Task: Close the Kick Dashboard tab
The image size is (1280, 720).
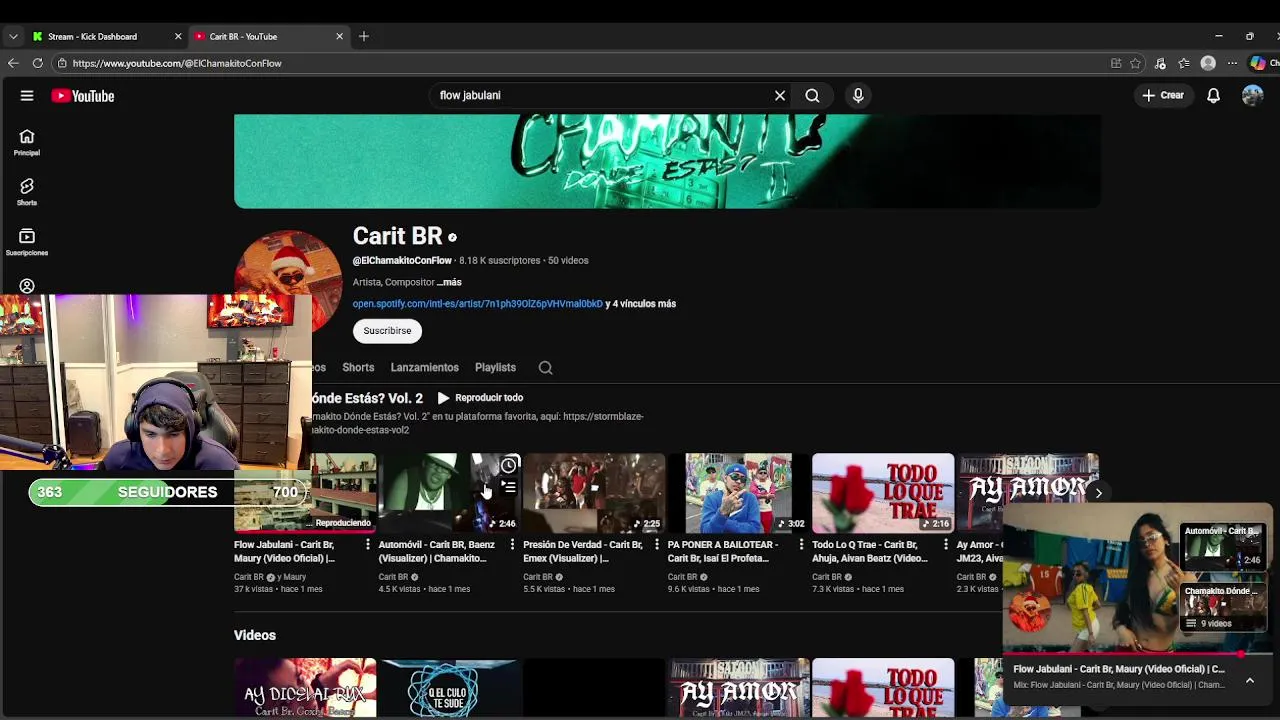Action: point(178,36)
